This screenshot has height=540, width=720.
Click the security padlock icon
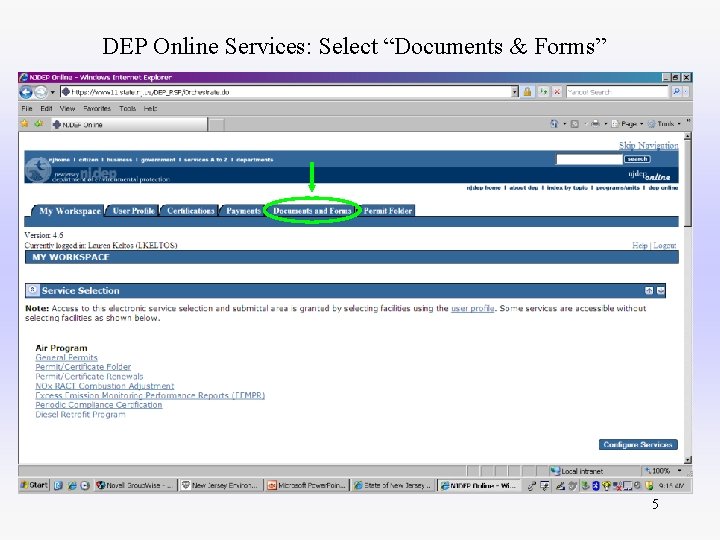(528, 92)
